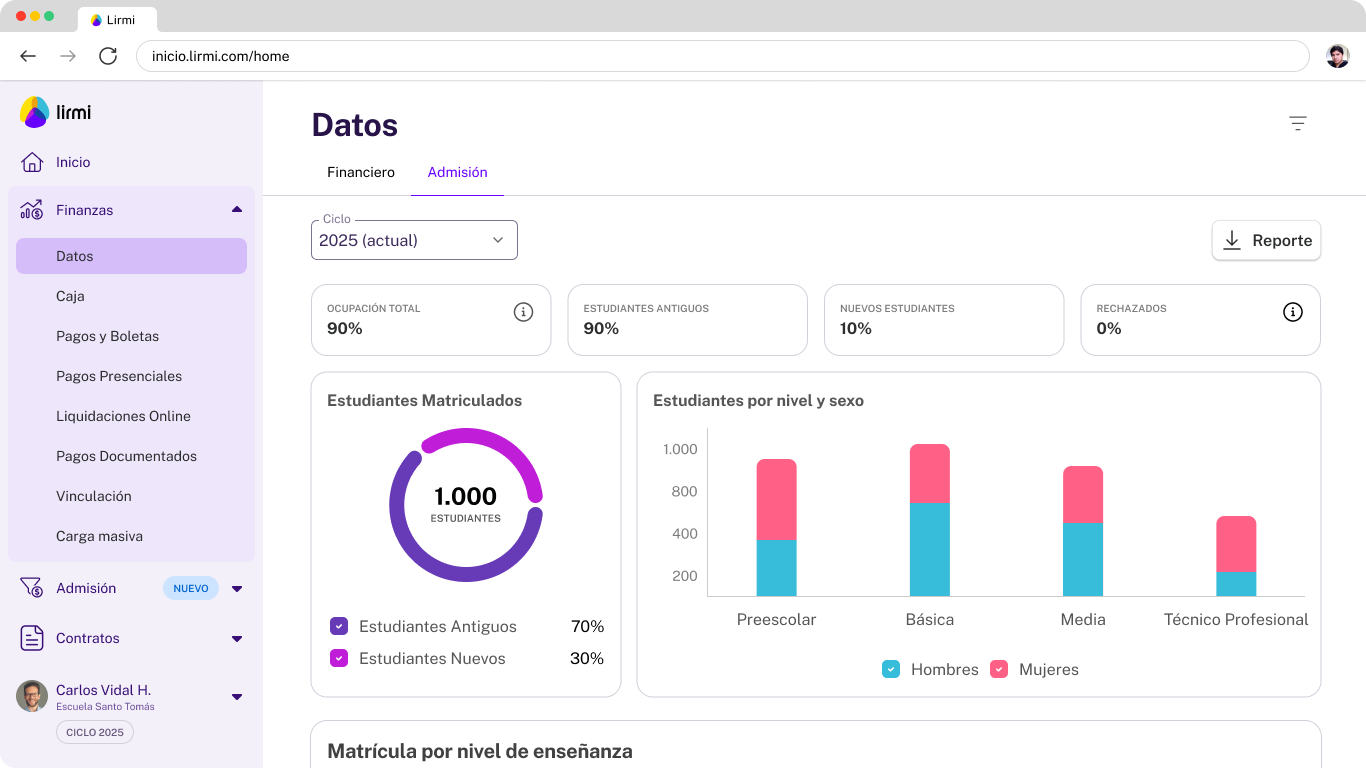
Task: Open browser profile avatar at top right
Action: [1338, 56]
